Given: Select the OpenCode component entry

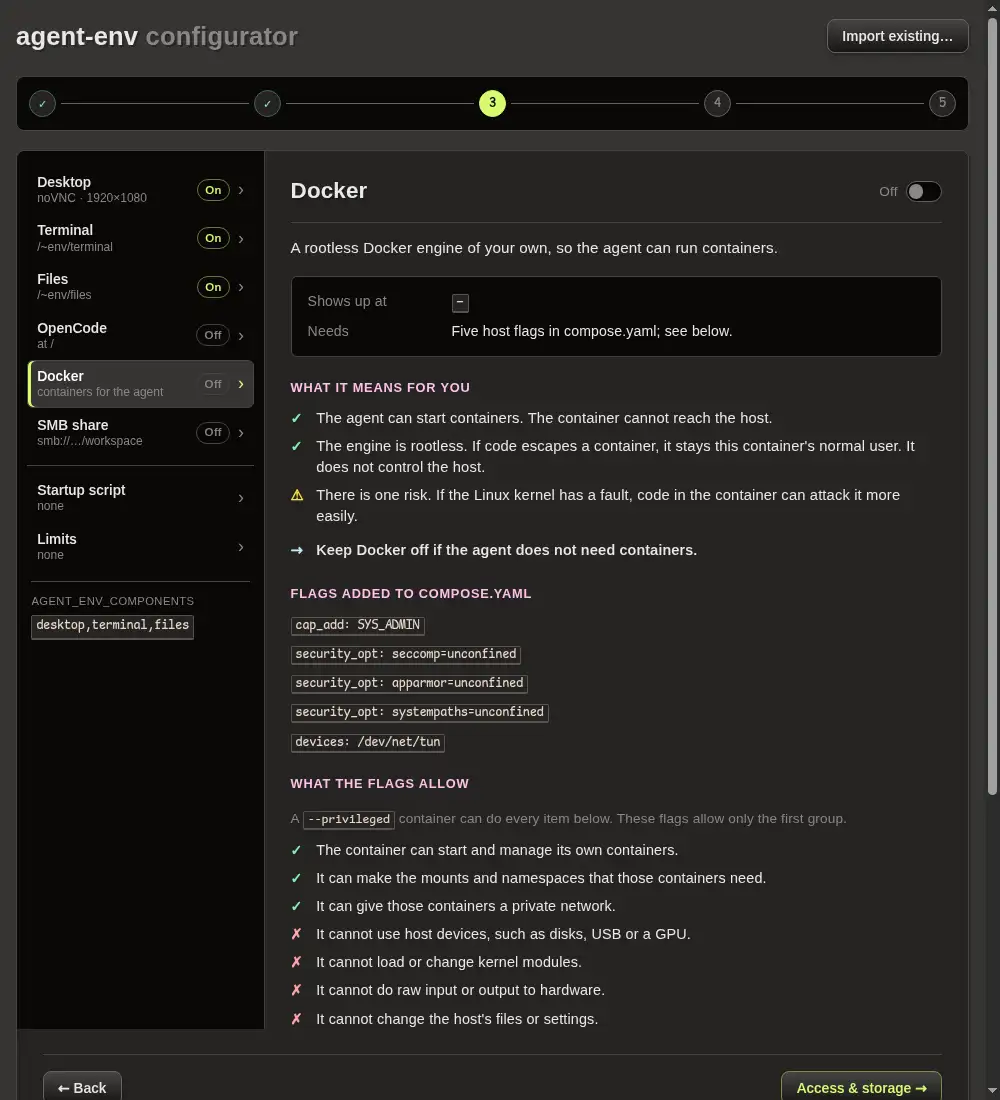Looking at the screenshot, I should pos(140,335).
